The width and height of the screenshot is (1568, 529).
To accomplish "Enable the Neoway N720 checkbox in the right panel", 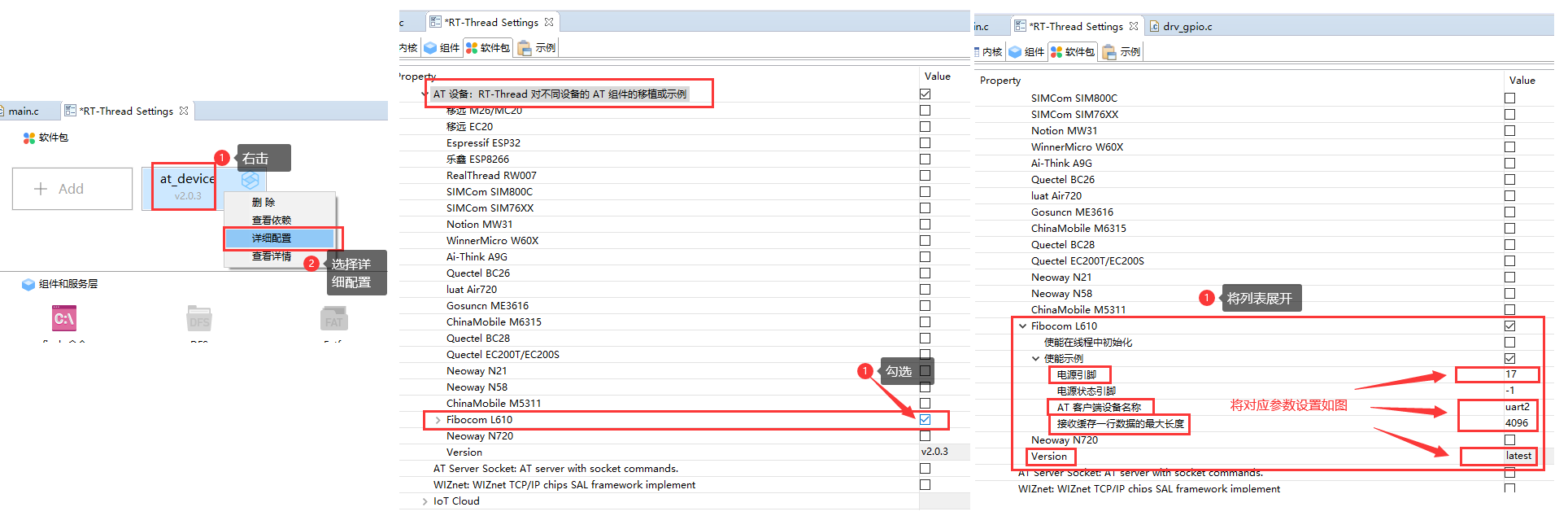I will coord(1509,440).
